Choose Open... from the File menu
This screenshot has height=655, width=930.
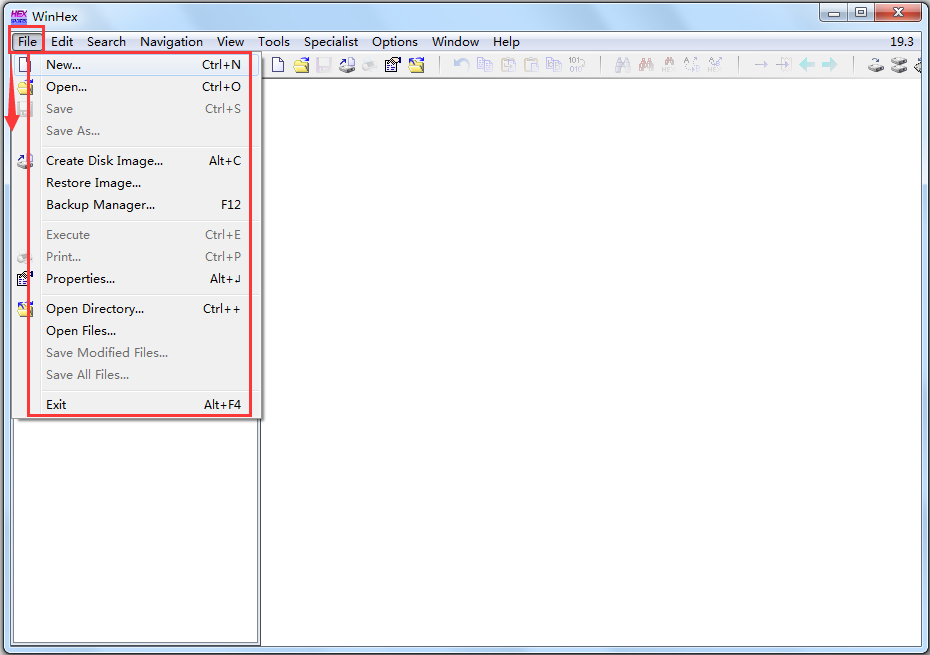[x=136, y=87]
